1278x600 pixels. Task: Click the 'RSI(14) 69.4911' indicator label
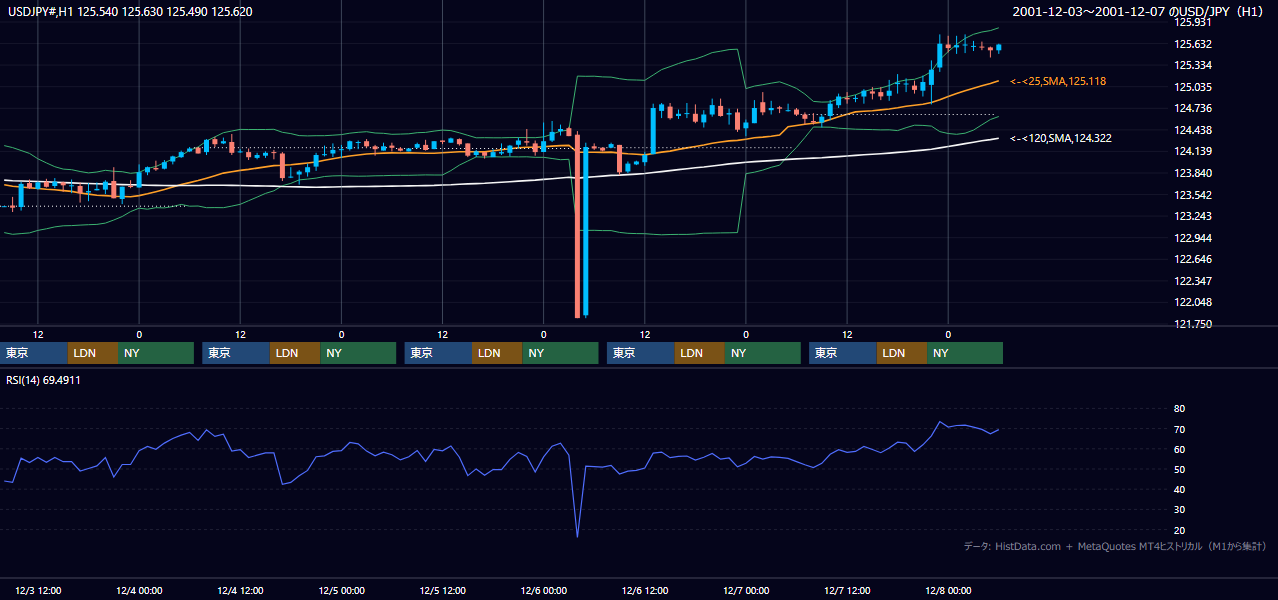[x=44, y=380]
